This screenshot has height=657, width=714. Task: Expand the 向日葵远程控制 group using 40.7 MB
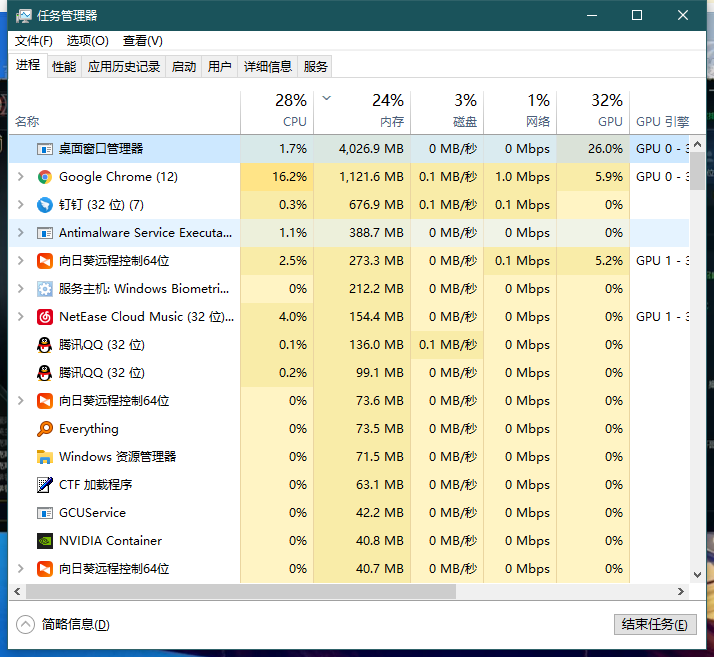(x=20, y=569)
